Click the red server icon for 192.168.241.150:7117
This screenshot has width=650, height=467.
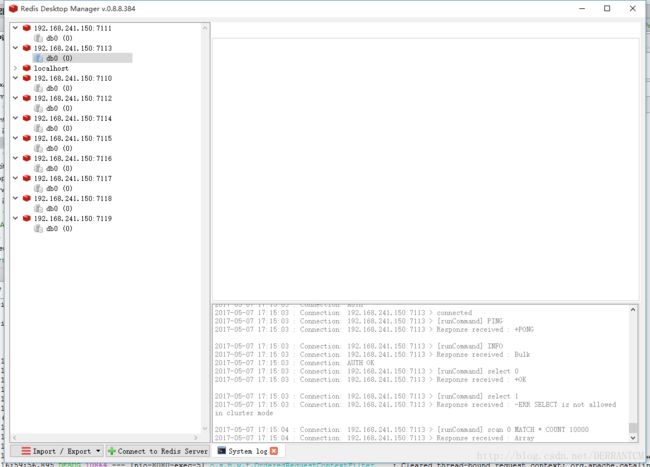(x=27, y=178)
